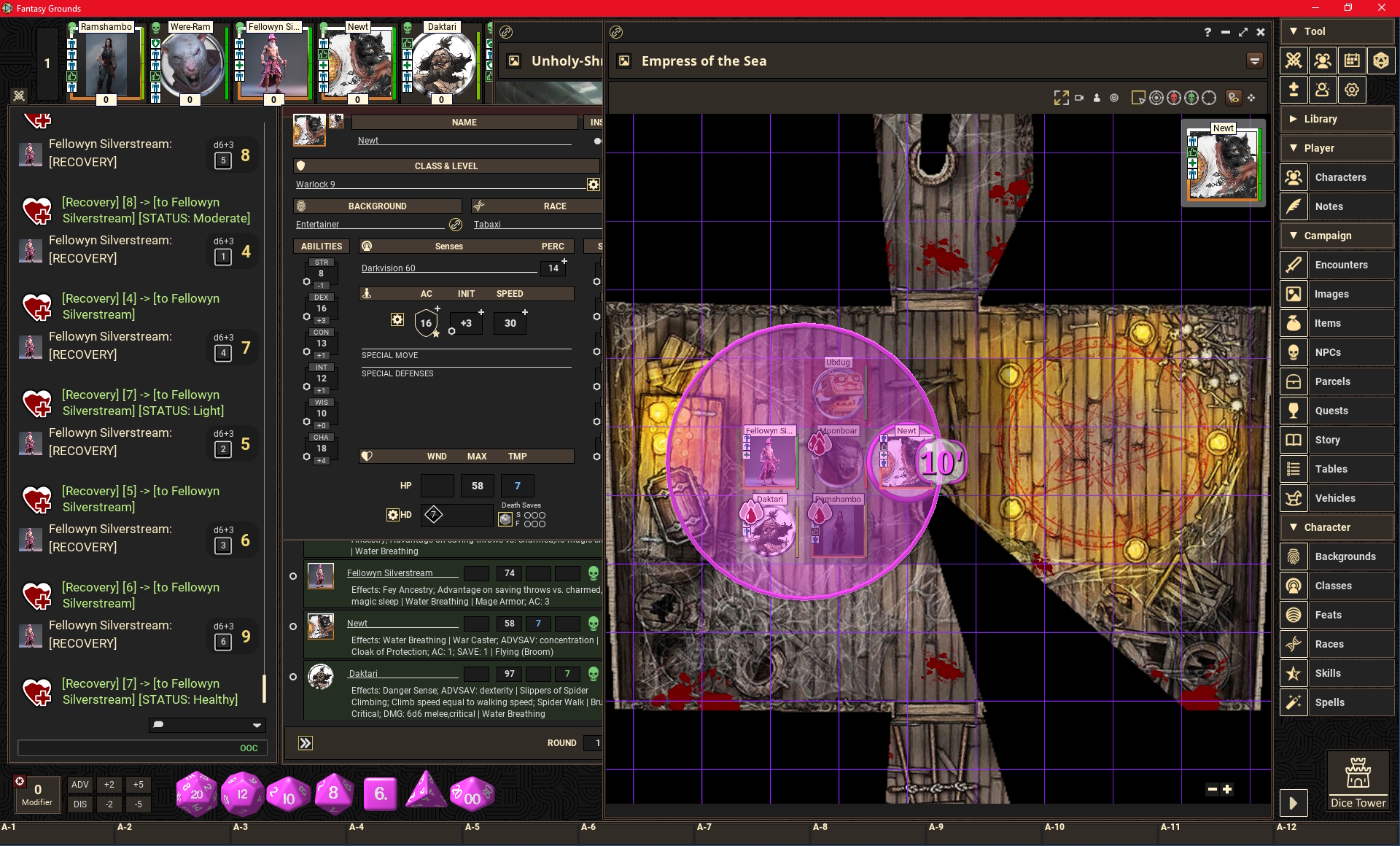
Task: Open the Empress of the Sea image menu dropdown
Action: point(1255,61)
